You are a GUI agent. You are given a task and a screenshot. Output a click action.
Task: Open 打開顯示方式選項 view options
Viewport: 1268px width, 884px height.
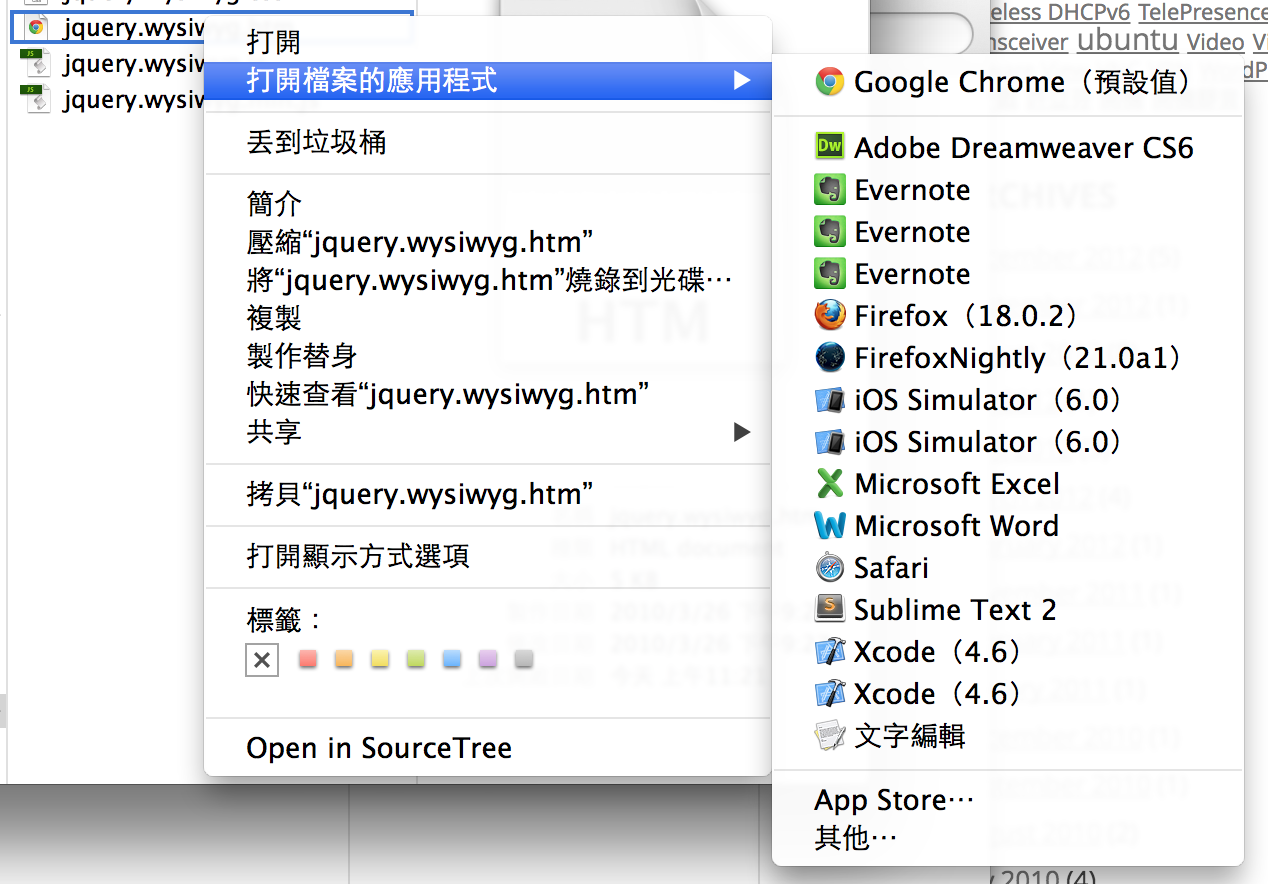pos(488,556)
